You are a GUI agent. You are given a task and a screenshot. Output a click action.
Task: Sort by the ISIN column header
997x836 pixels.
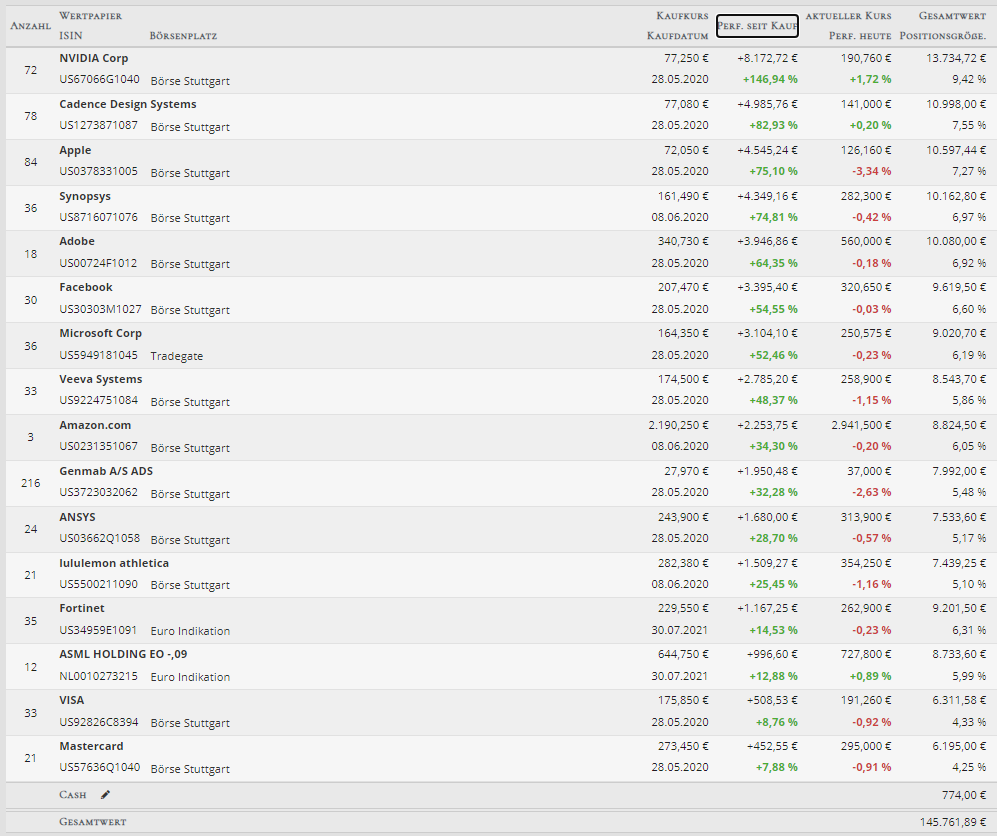click(71, 36)
